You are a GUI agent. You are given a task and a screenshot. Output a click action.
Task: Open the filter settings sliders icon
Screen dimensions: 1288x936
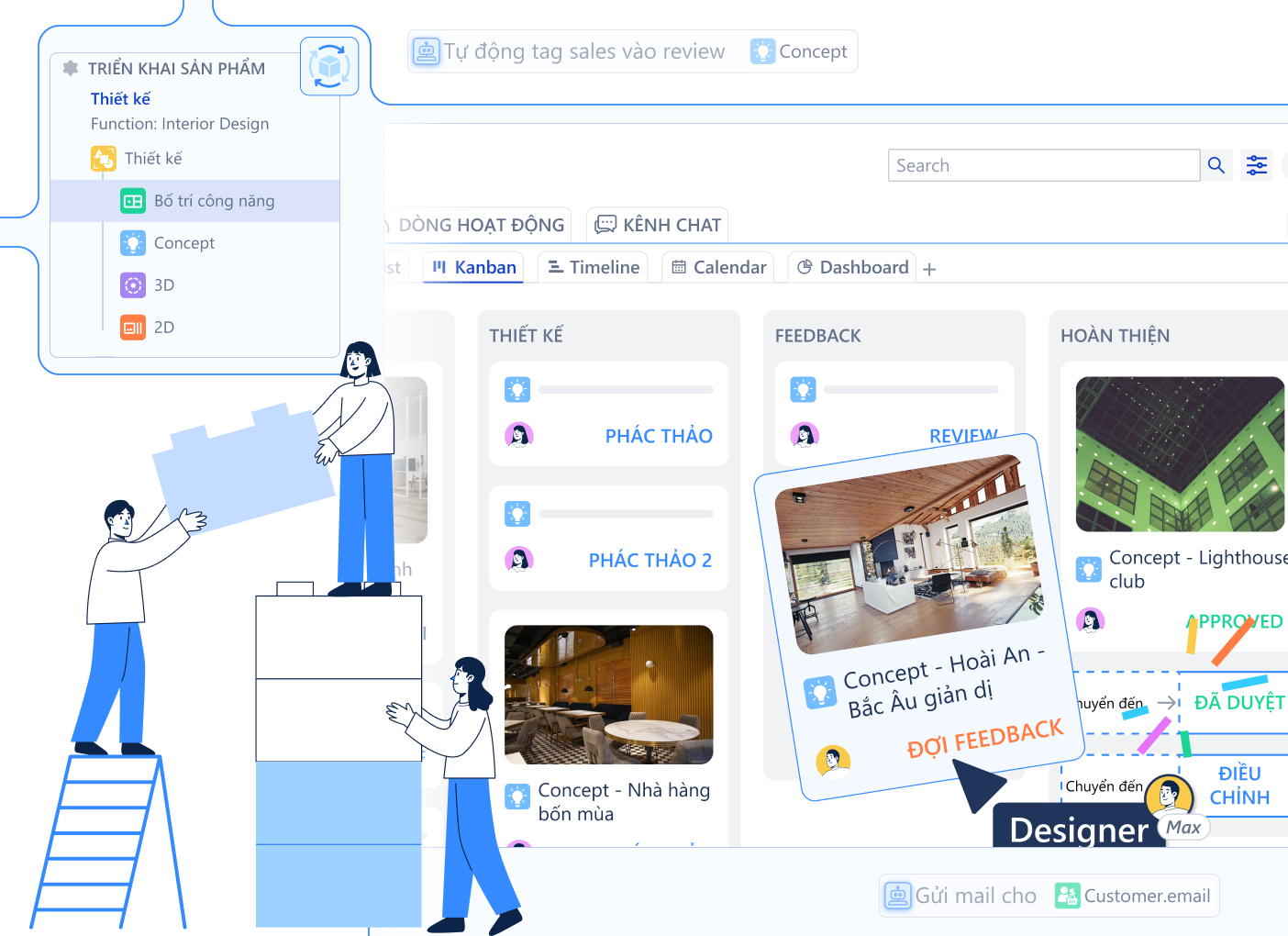(x=1256, y=165)
